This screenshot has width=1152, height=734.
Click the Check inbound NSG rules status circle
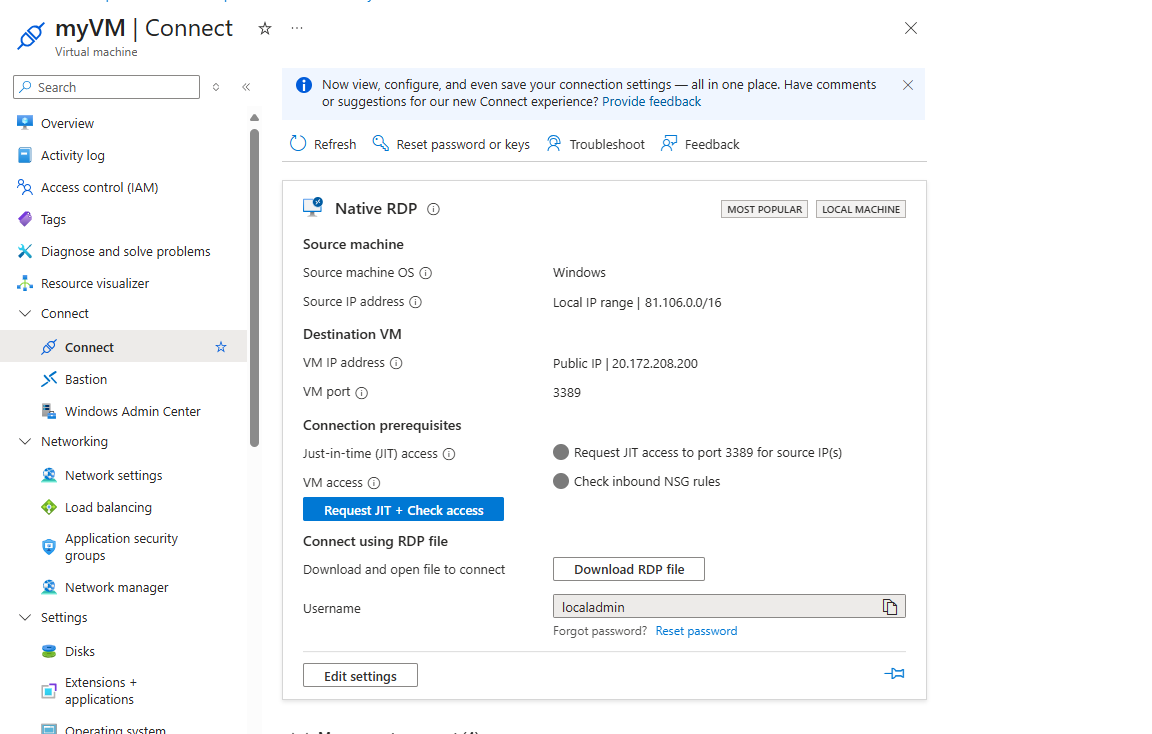click(x=561, y=481)
